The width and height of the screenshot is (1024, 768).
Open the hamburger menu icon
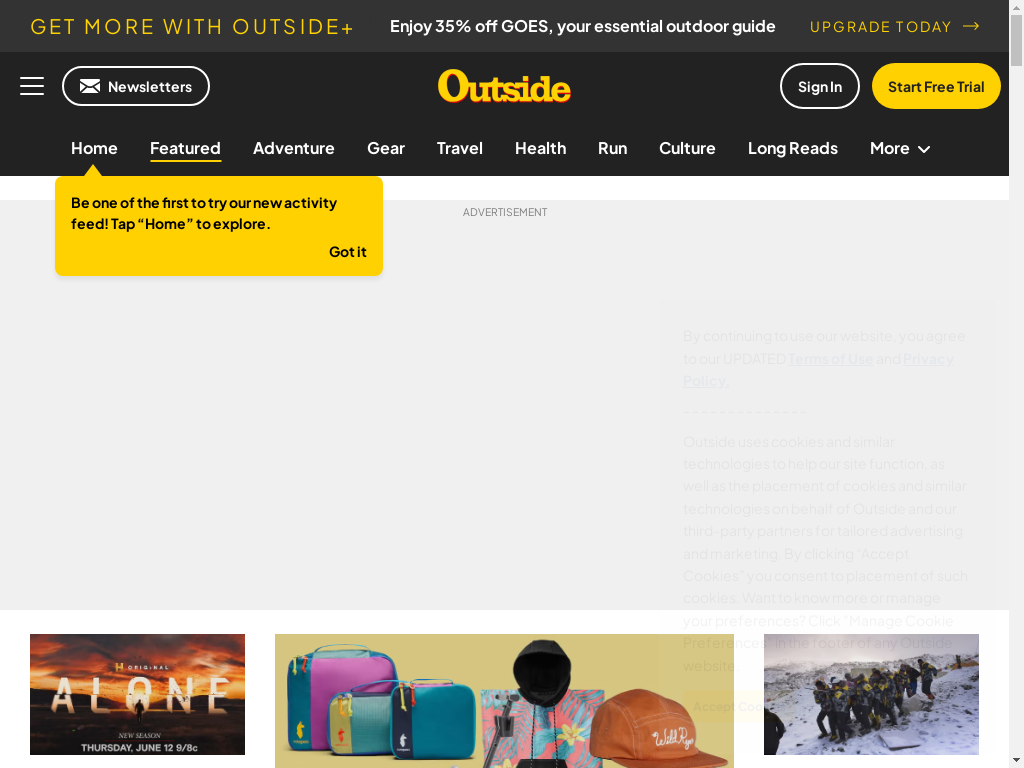pyautogui.click(x=32, y=86)
